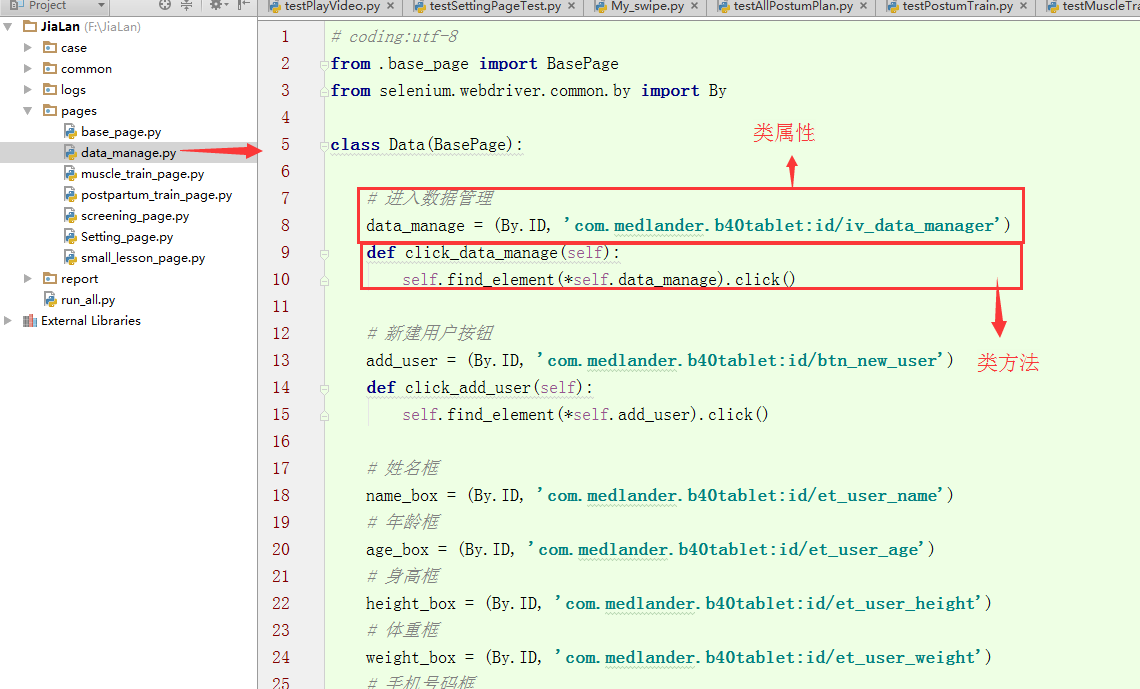Click the Python file icon beside data_manage.py

72,152
